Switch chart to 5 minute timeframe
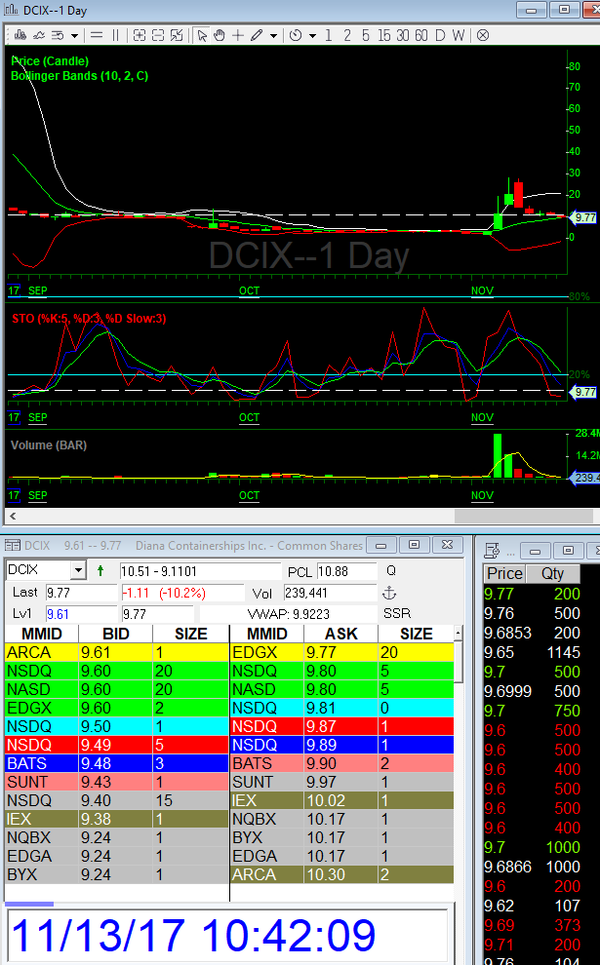This screenshot has height=965, width=600. click(366, 36)
